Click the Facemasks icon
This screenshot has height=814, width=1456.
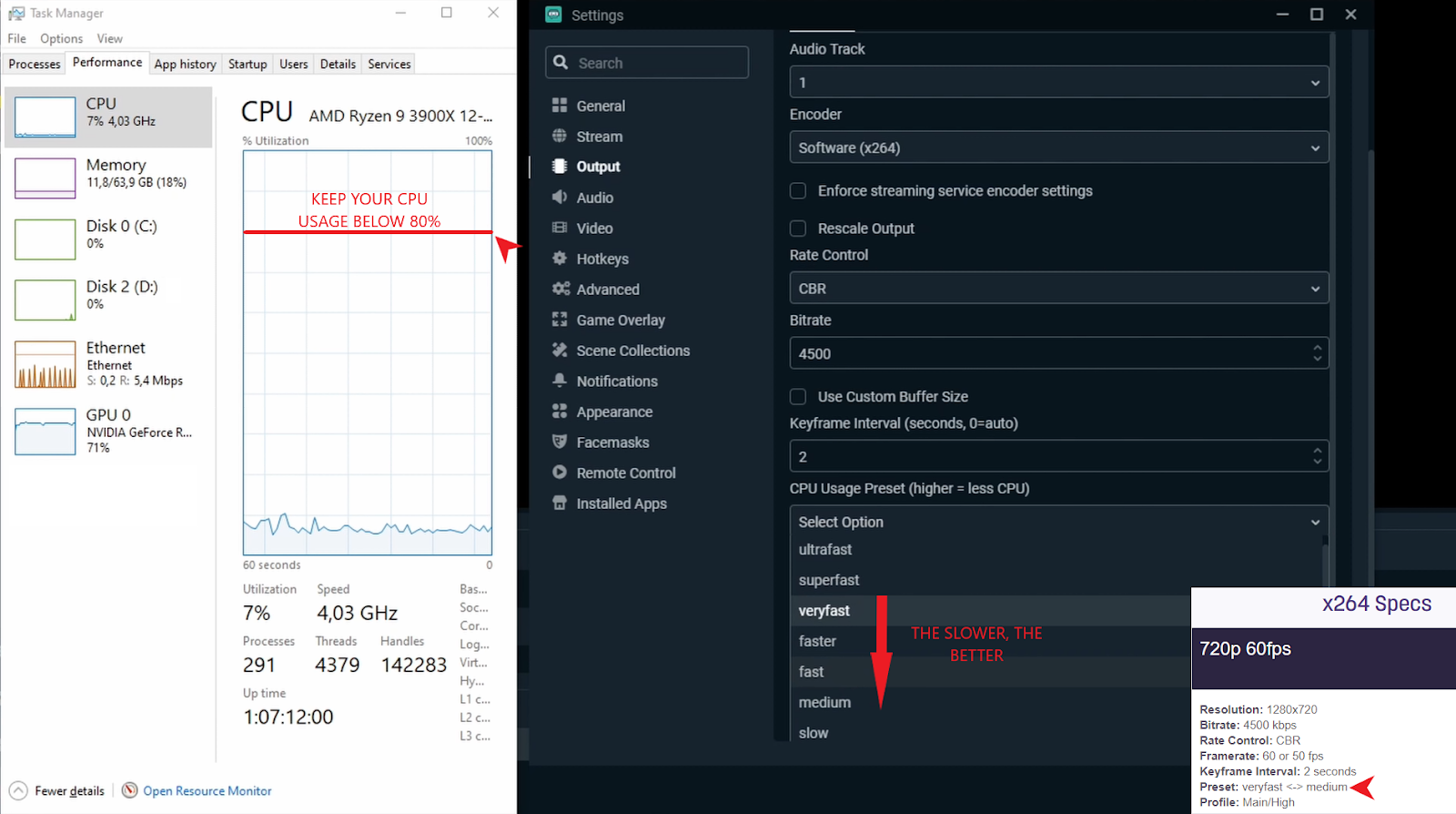coord(560,442)
